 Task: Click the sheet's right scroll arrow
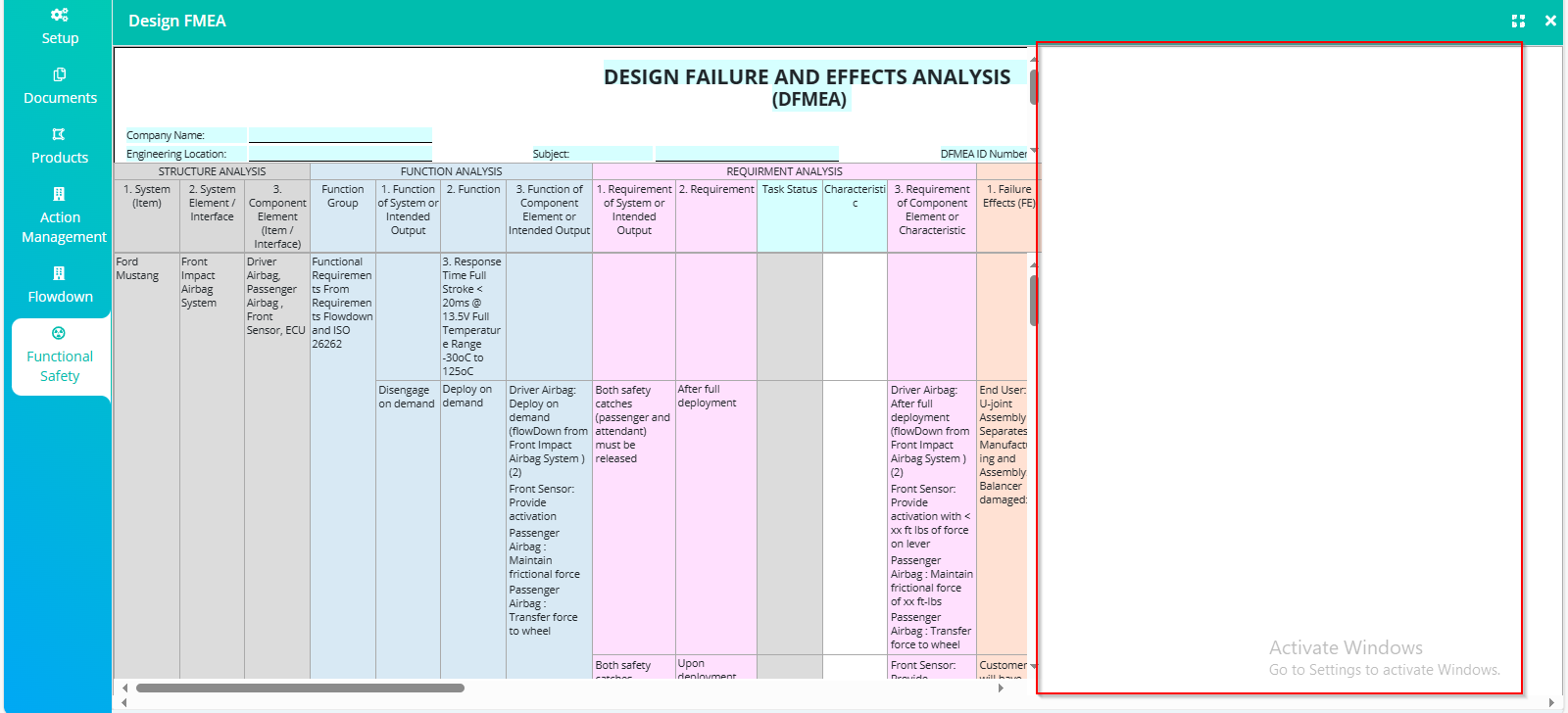coord(1000,688)
